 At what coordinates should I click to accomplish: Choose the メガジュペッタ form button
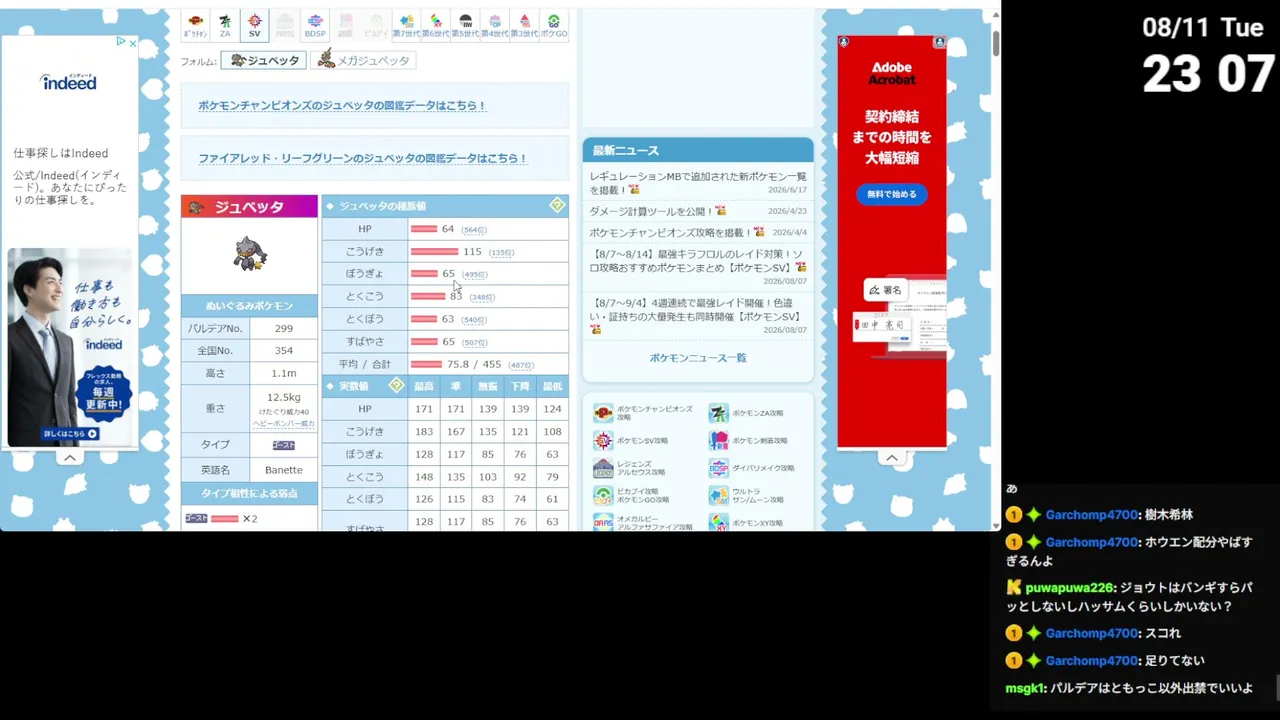click(363, 60)
